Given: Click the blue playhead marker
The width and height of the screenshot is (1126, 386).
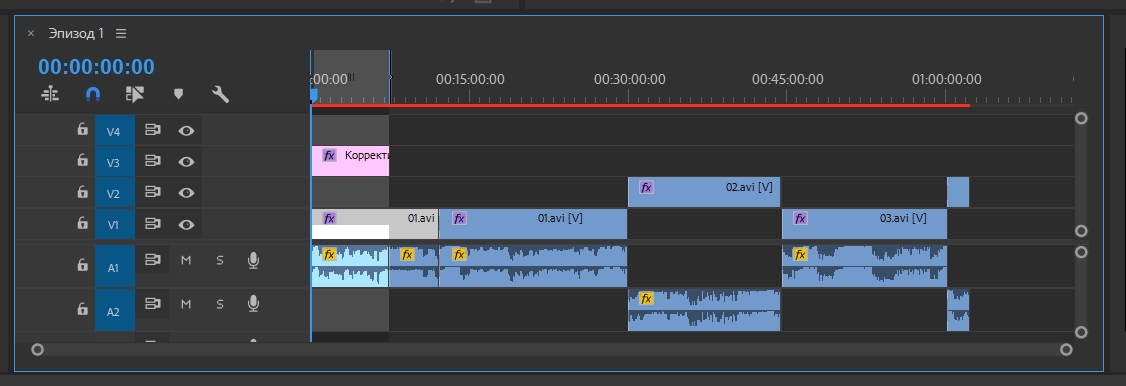Looking at the screenshot, I should tap(313, 95).
